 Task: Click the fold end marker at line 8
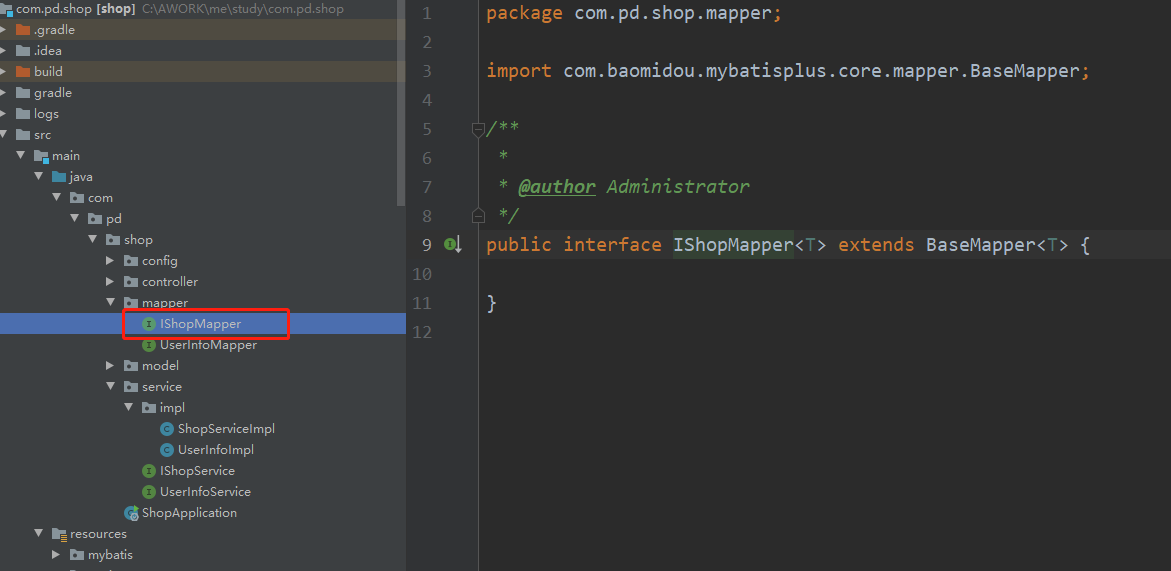(x=478, y=216)
